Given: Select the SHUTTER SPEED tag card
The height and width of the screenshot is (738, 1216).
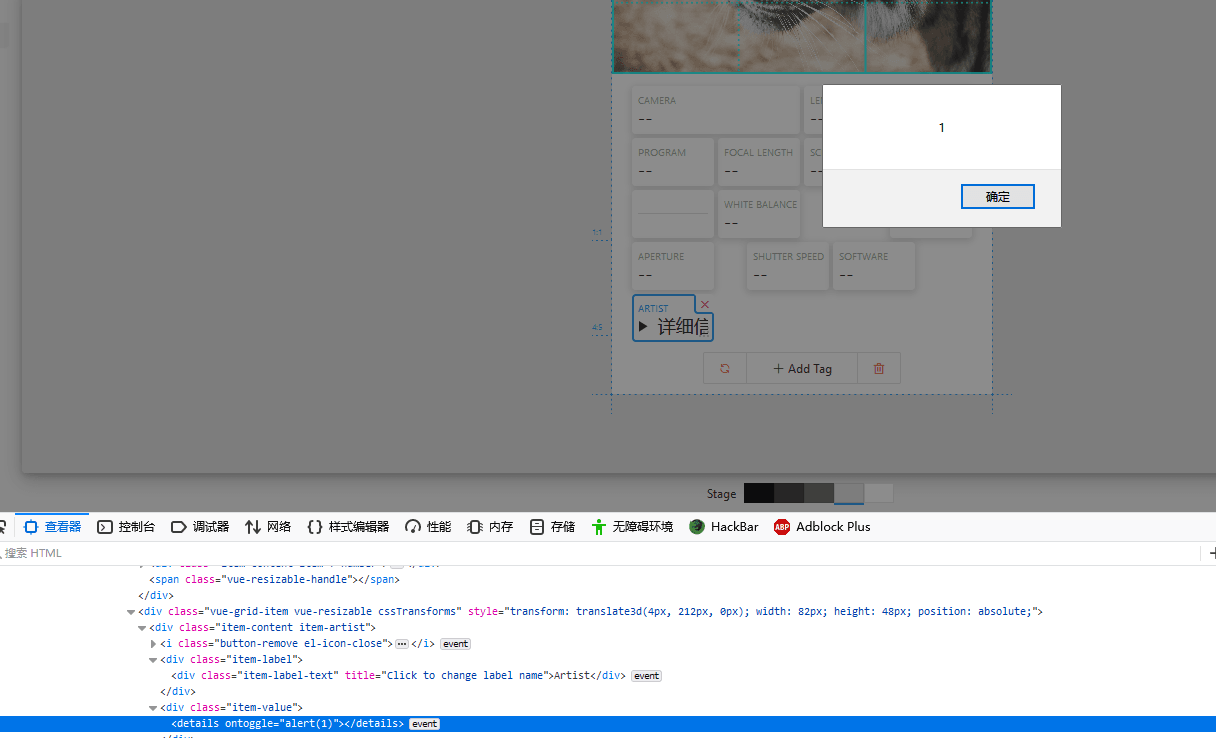Looking at the screenshot, I should coord(788,266).
